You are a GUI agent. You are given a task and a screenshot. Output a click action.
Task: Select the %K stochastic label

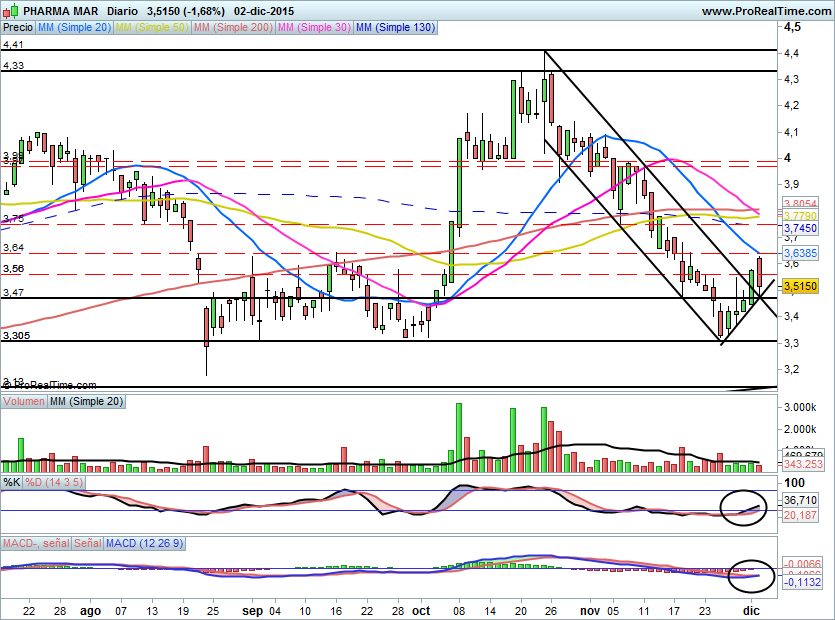pyautogui.click(x=12, y=483)
